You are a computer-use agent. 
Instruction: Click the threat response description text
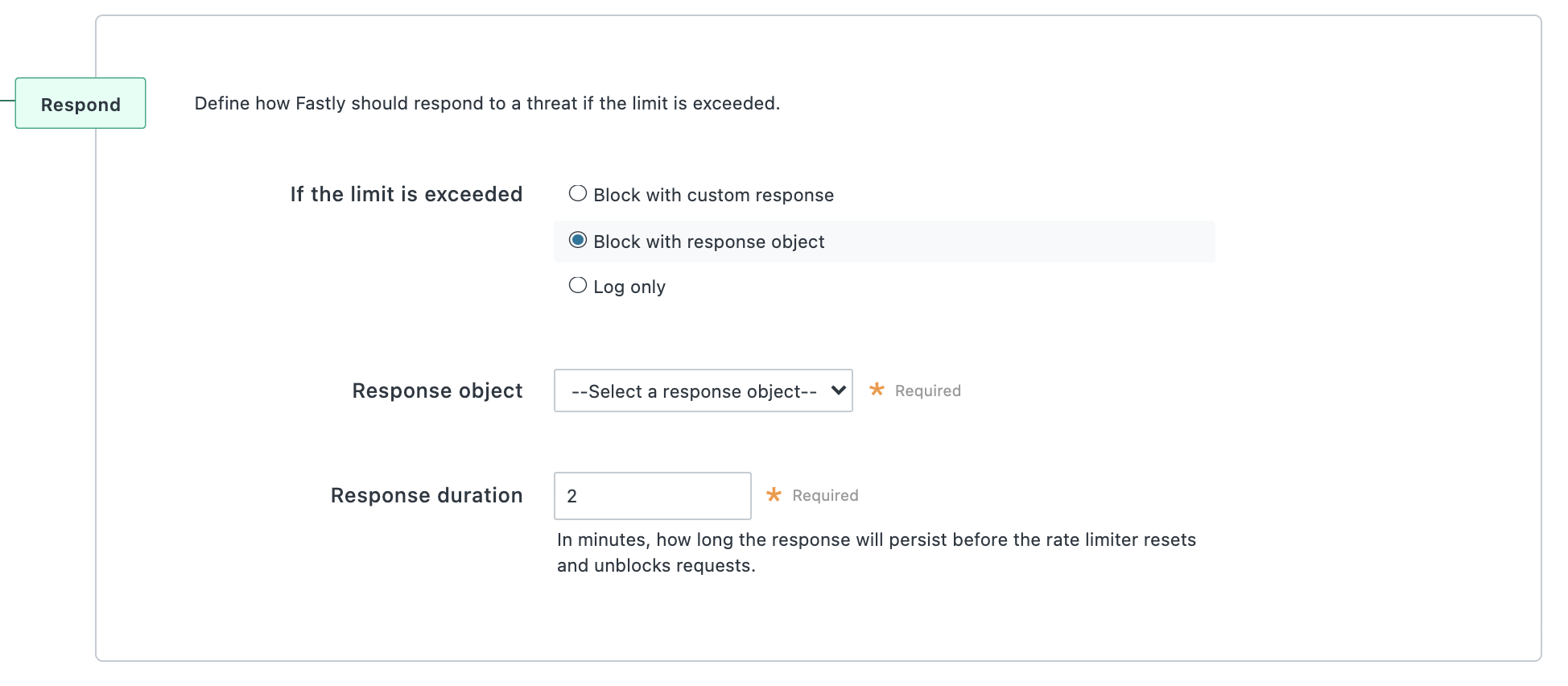pyautogui.click(x=486, y=103)
